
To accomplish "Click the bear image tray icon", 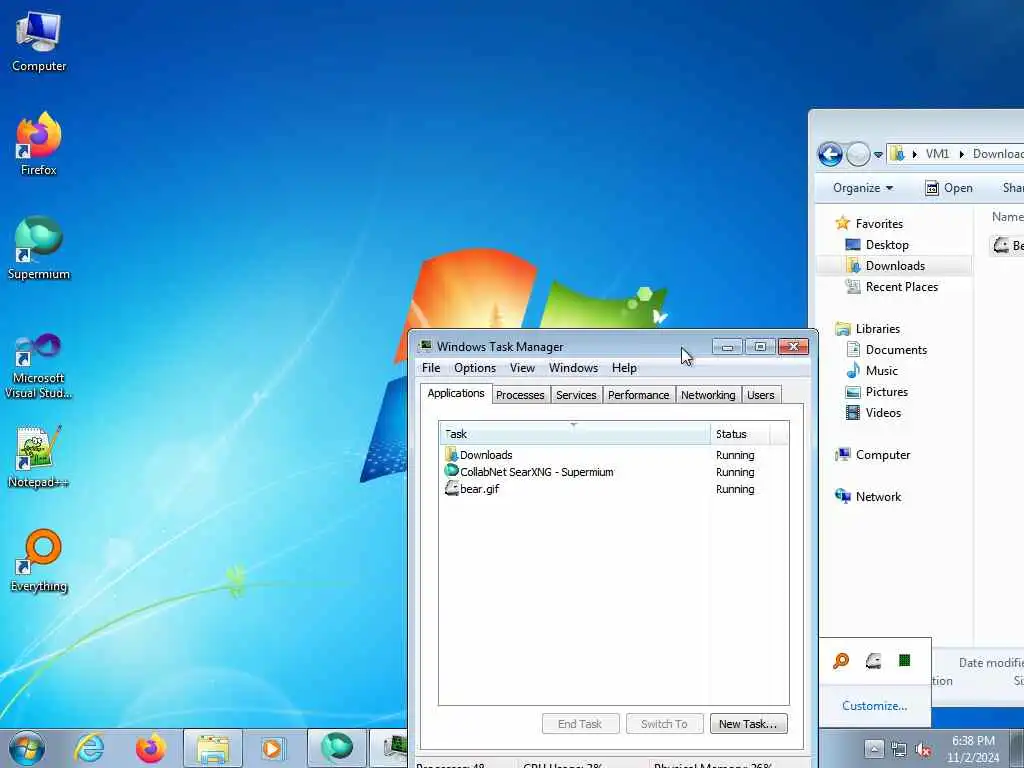I will [x=873, y=661].
